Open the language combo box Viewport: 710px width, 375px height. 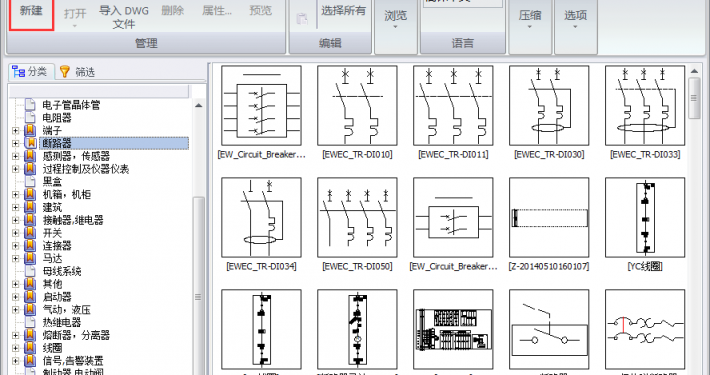click(x=463, y=3)
